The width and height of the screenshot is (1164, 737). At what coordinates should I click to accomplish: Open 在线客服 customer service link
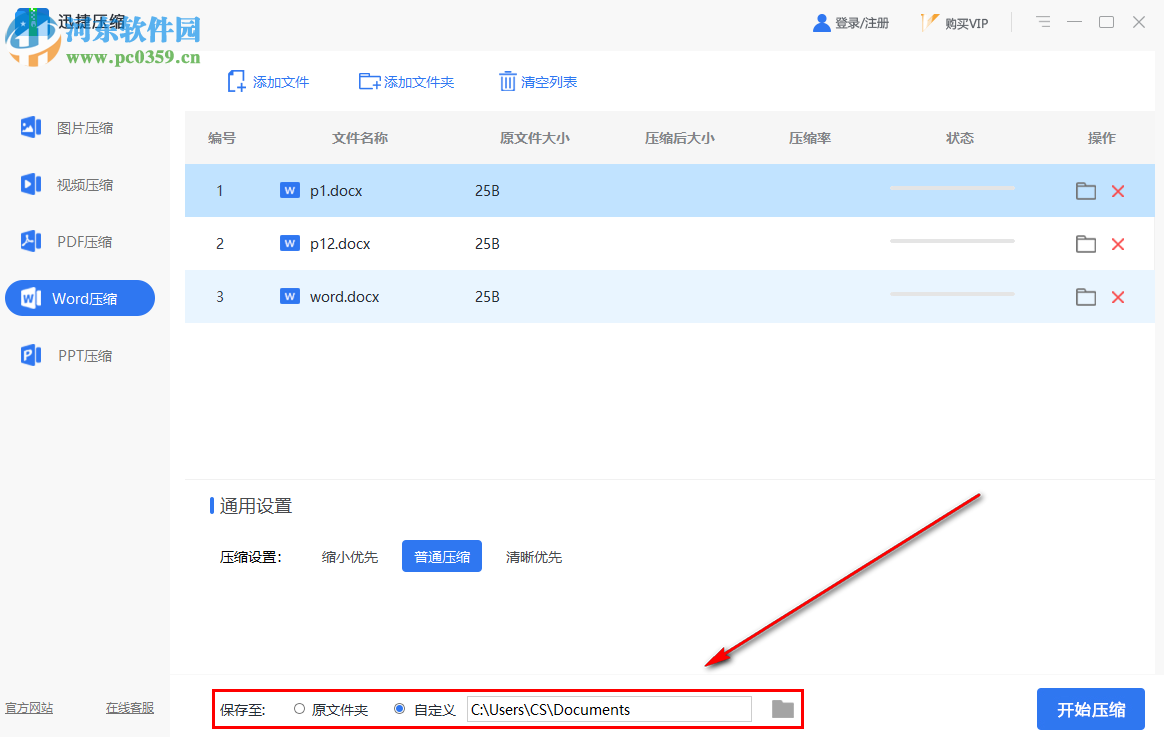tap(130, 708)
